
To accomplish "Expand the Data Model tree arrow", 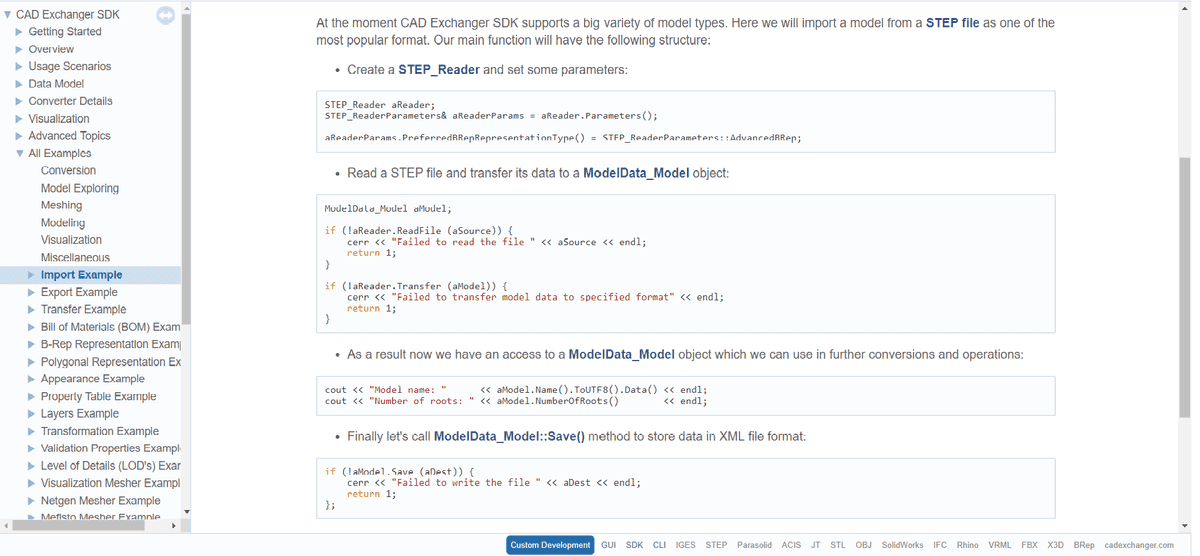I will [19, 84].
